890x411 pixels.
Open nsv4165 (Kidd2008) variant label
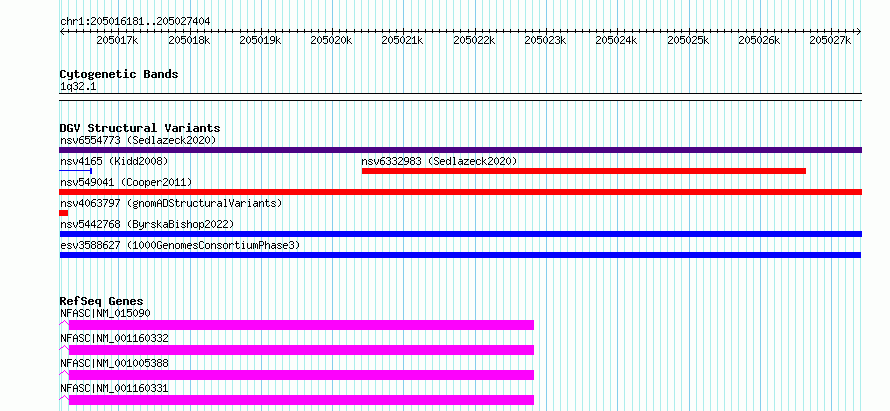click(x=114, y=161)
